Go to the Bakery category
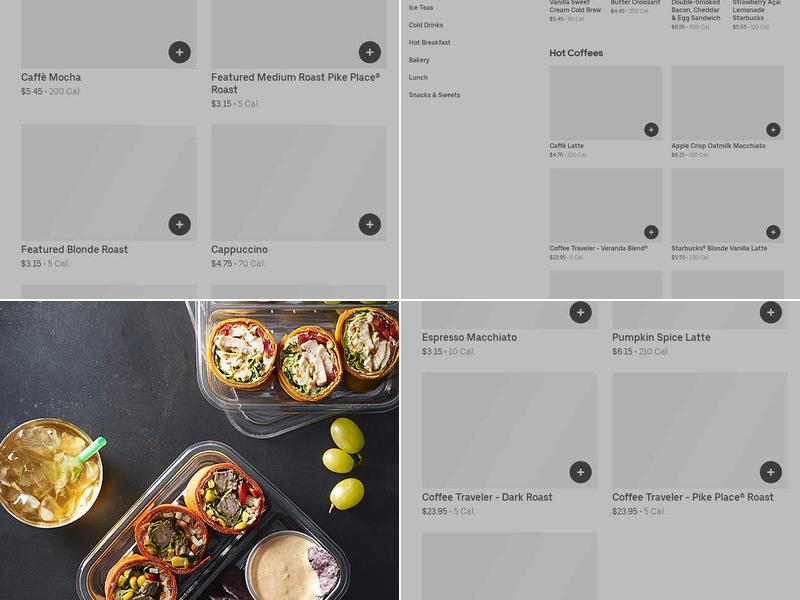800x600 pixels. click(419, 60)
